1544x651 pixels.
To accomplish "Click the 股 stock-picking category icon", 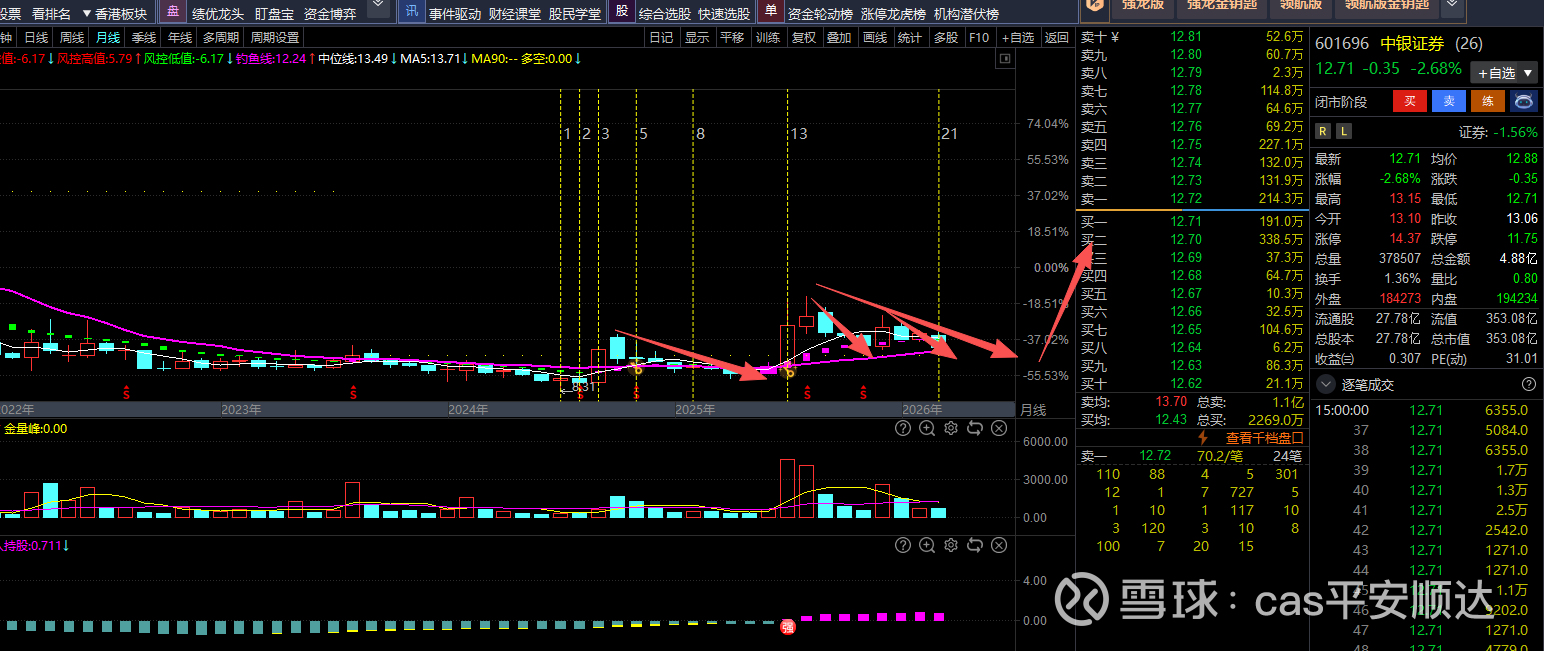I will pyautogui.click(x=622, y=11).
